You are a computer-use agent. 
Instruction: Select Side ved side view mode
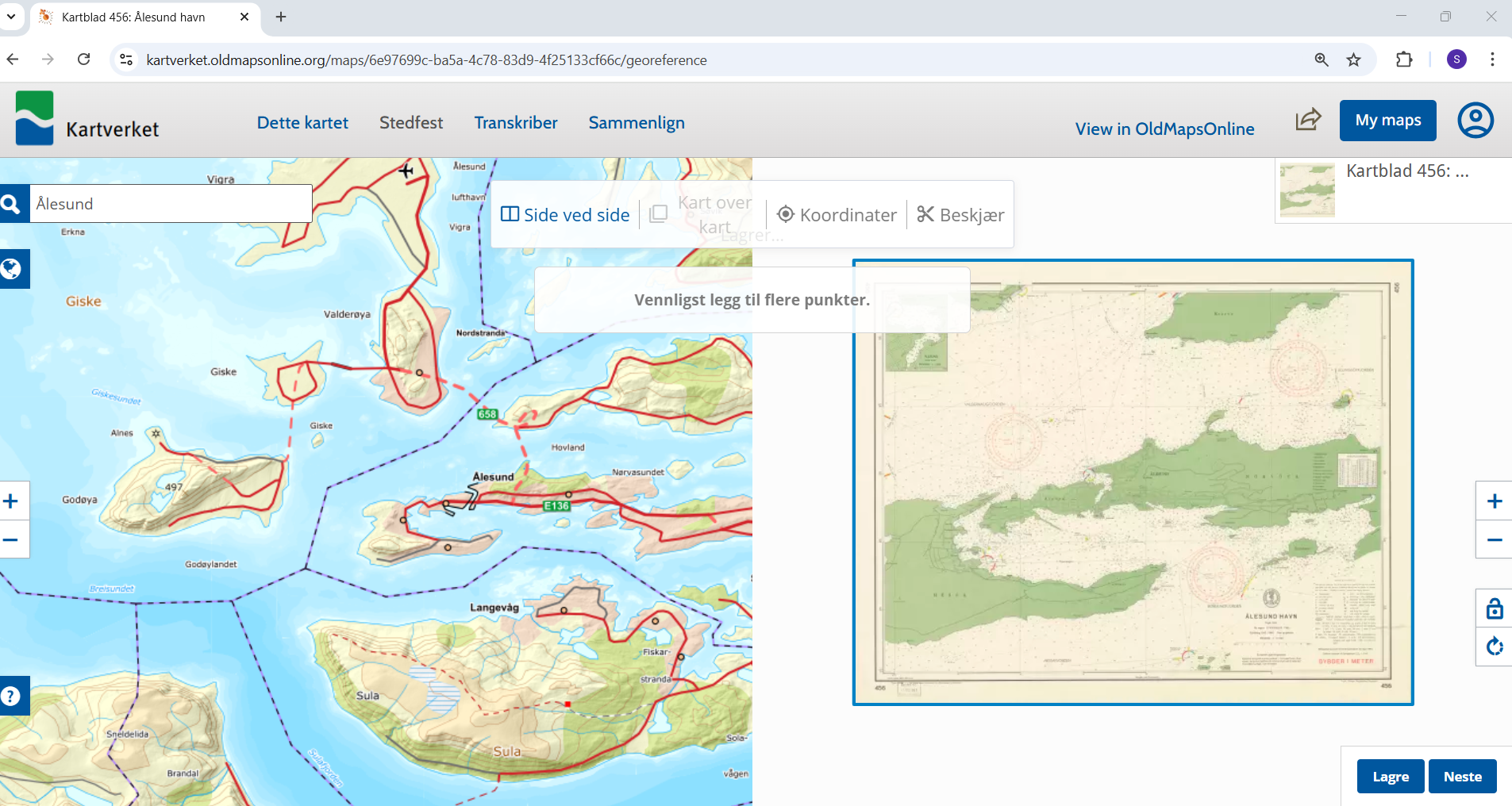565,215
